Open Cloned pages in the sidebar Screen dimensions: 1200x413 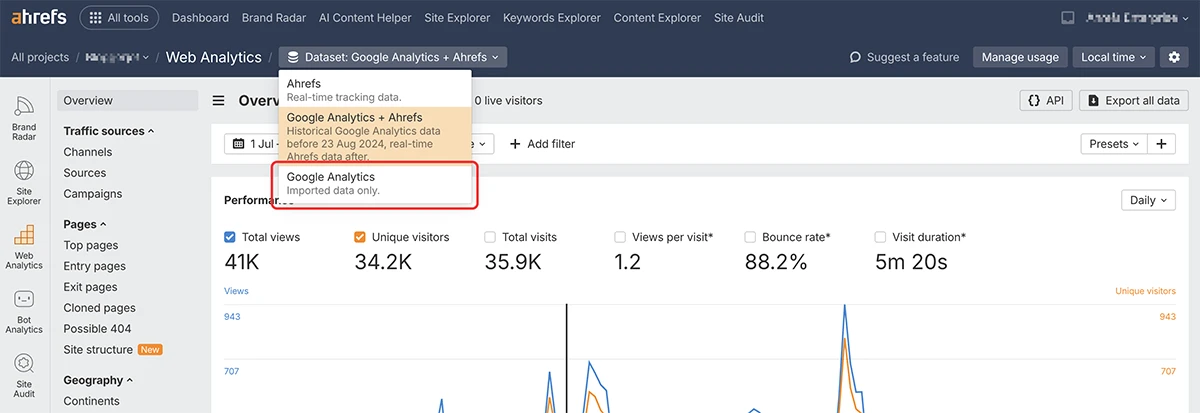(x=100, y=308)
